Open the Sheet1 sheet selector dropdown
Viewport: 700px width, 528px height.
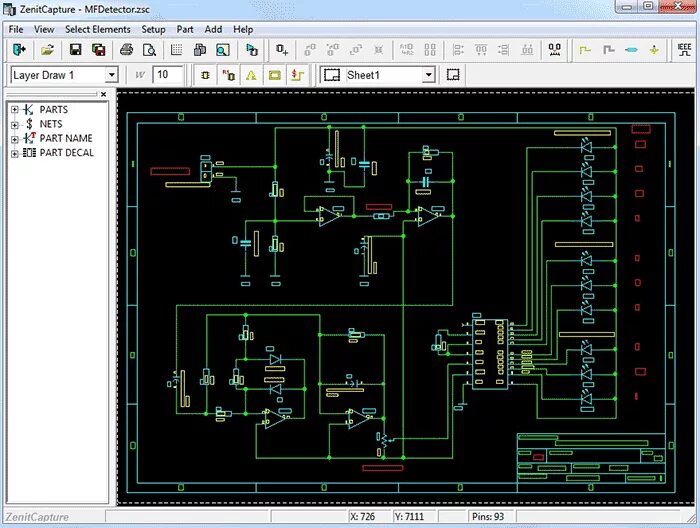click(429, 75)
